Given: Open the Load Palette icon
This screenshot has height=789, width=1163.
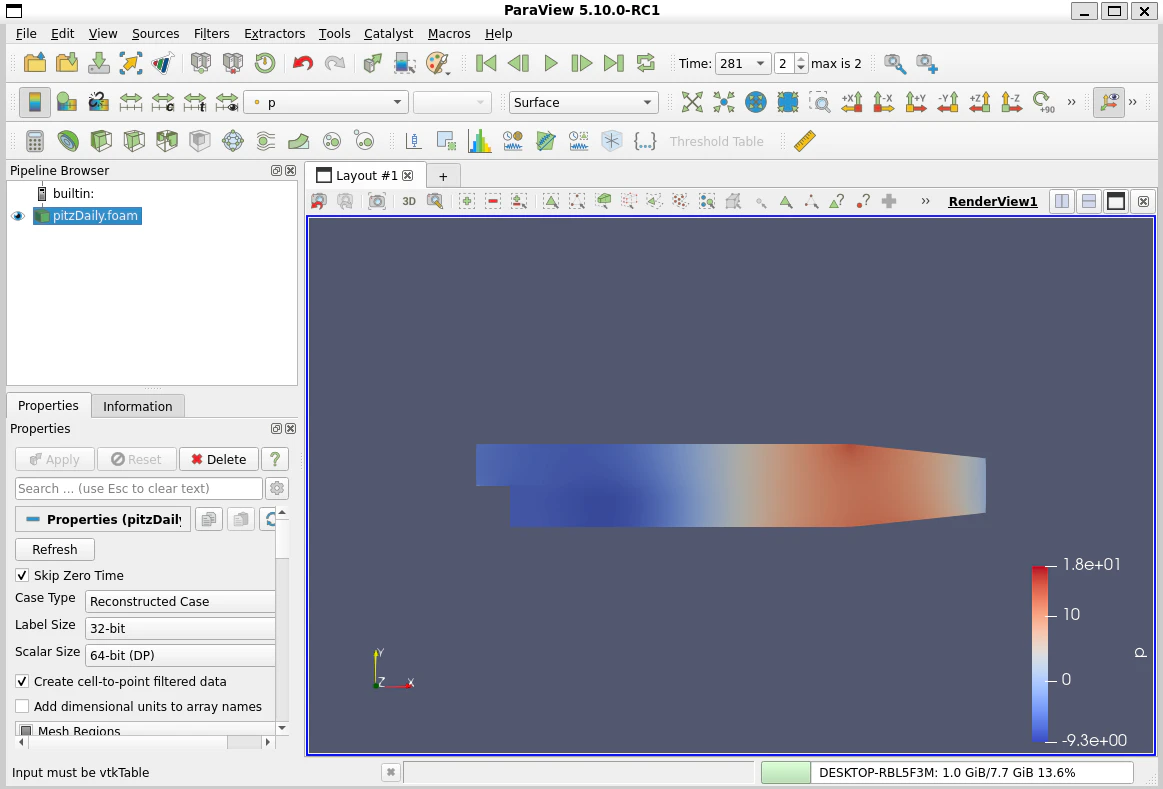Looking at the screenshot, I should coord(438,63).
